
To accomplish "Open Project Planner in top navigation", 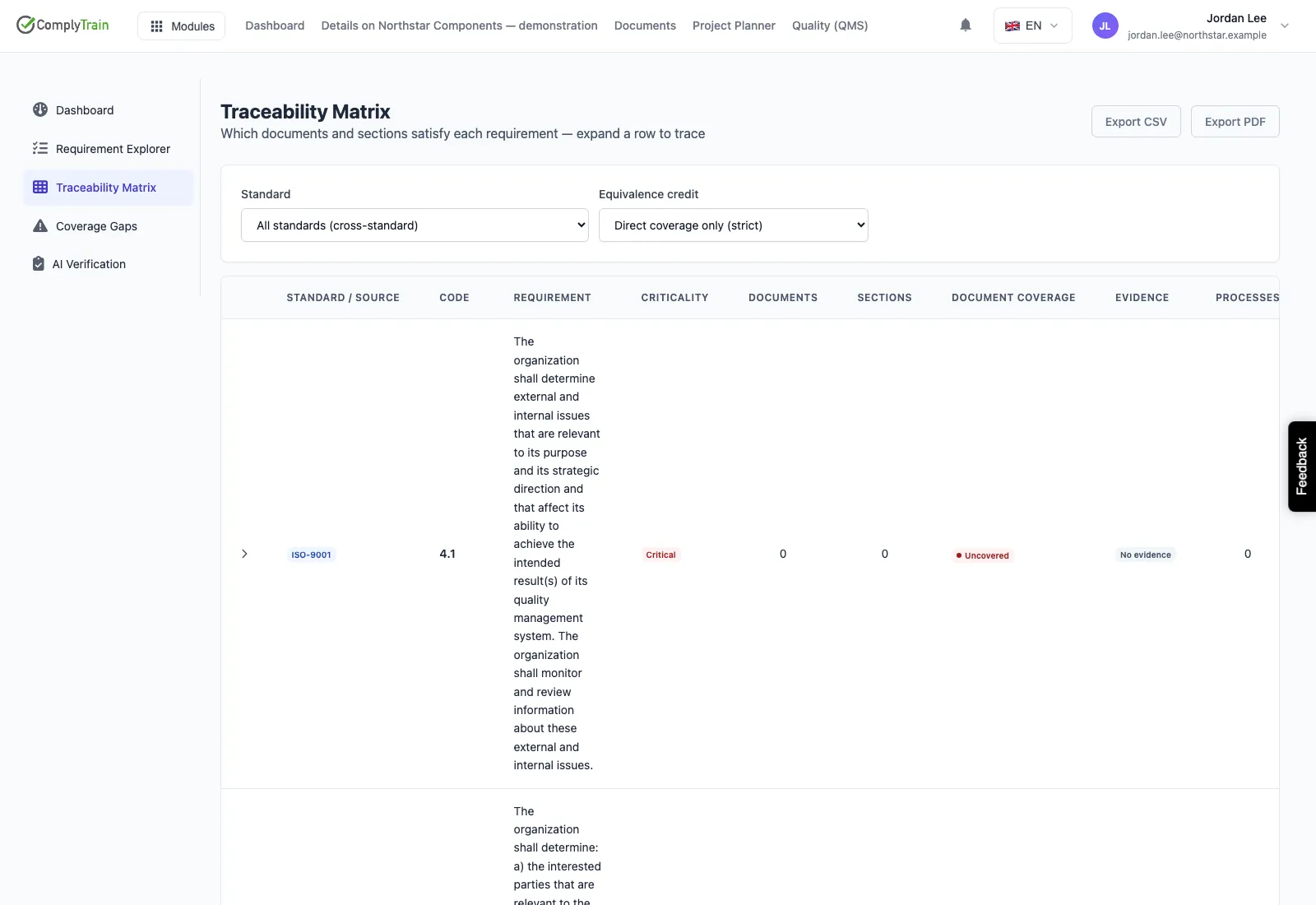I will [x=734, y=26].
